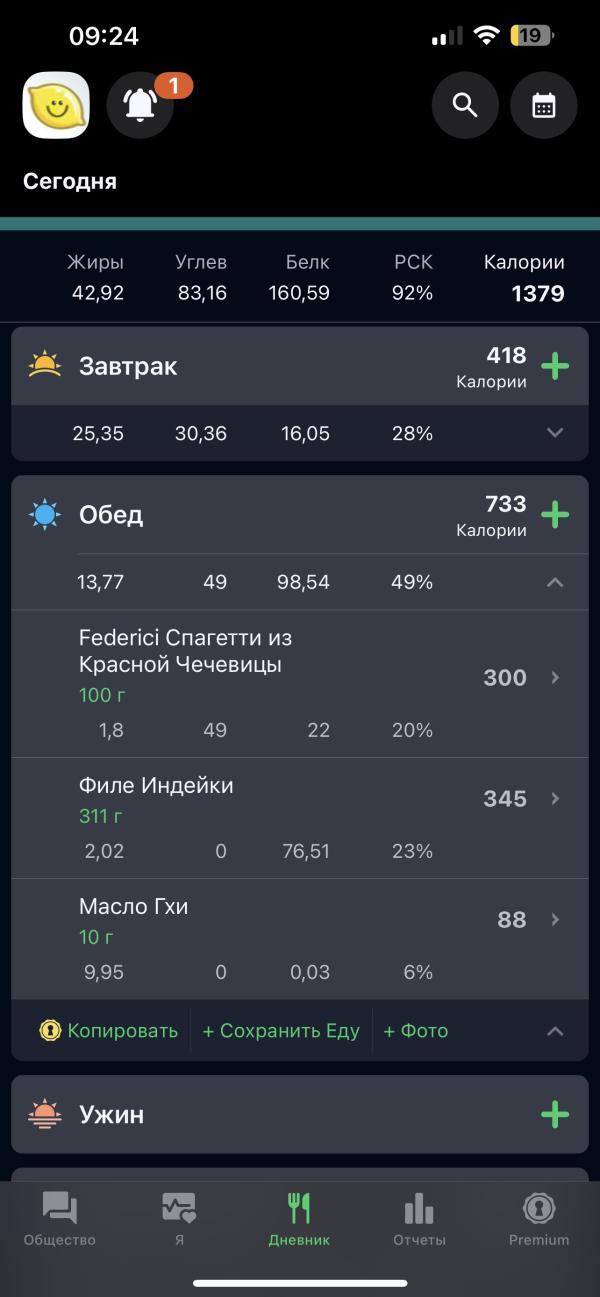This screenshot has height=1297, width=600.
Task: Tap the lemon profile avatar icon
Action: pyautogui.click(x=56, y=105)
